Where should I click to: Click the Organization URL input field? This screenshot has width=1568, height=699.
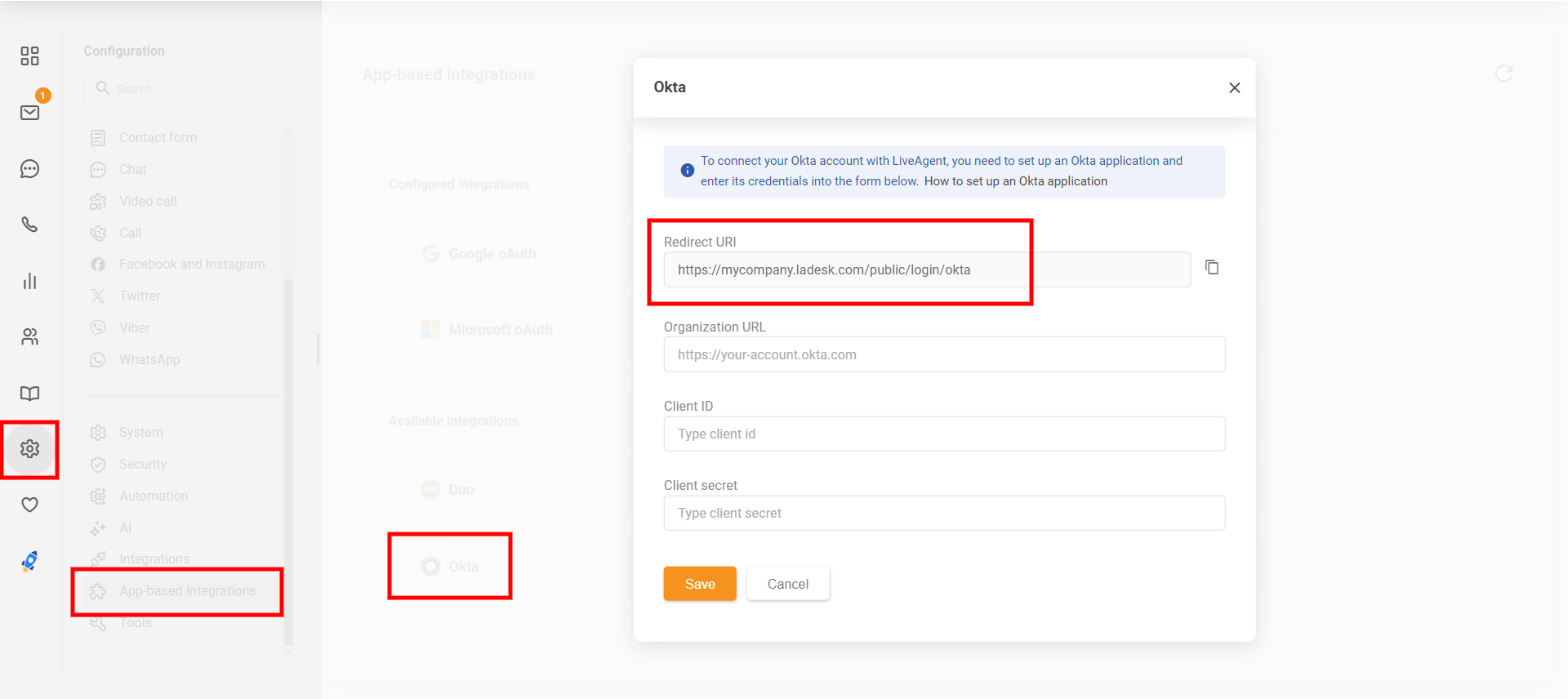(943, 354)
